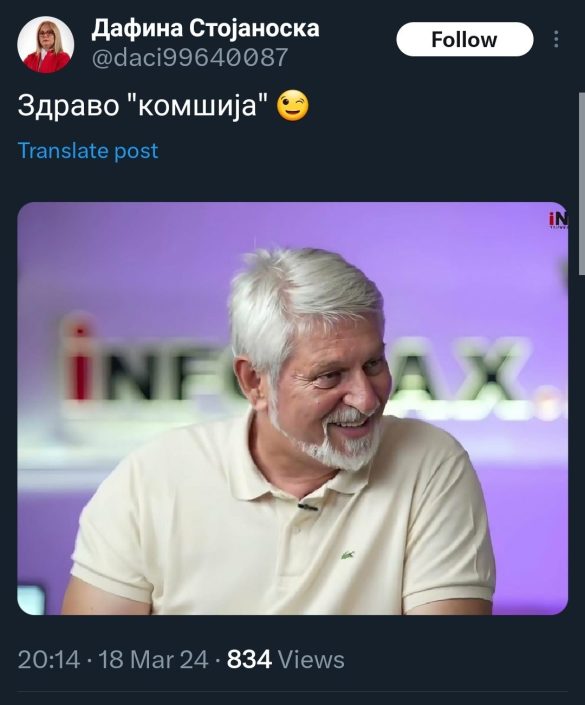
Task: Open the attached photo of the smiling man
Action: click(x=292, y=408)
